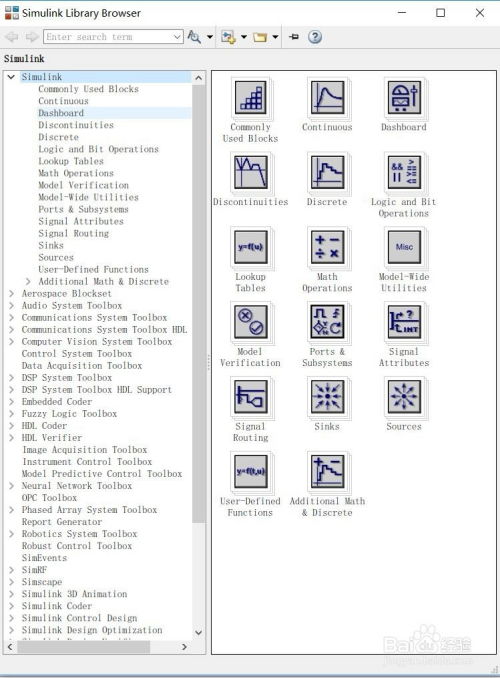Select Simulink Control Design in tree
Image resolution: width=500 pixels, height=678 pixels.
pyautogui.click(x=80, y=618)
